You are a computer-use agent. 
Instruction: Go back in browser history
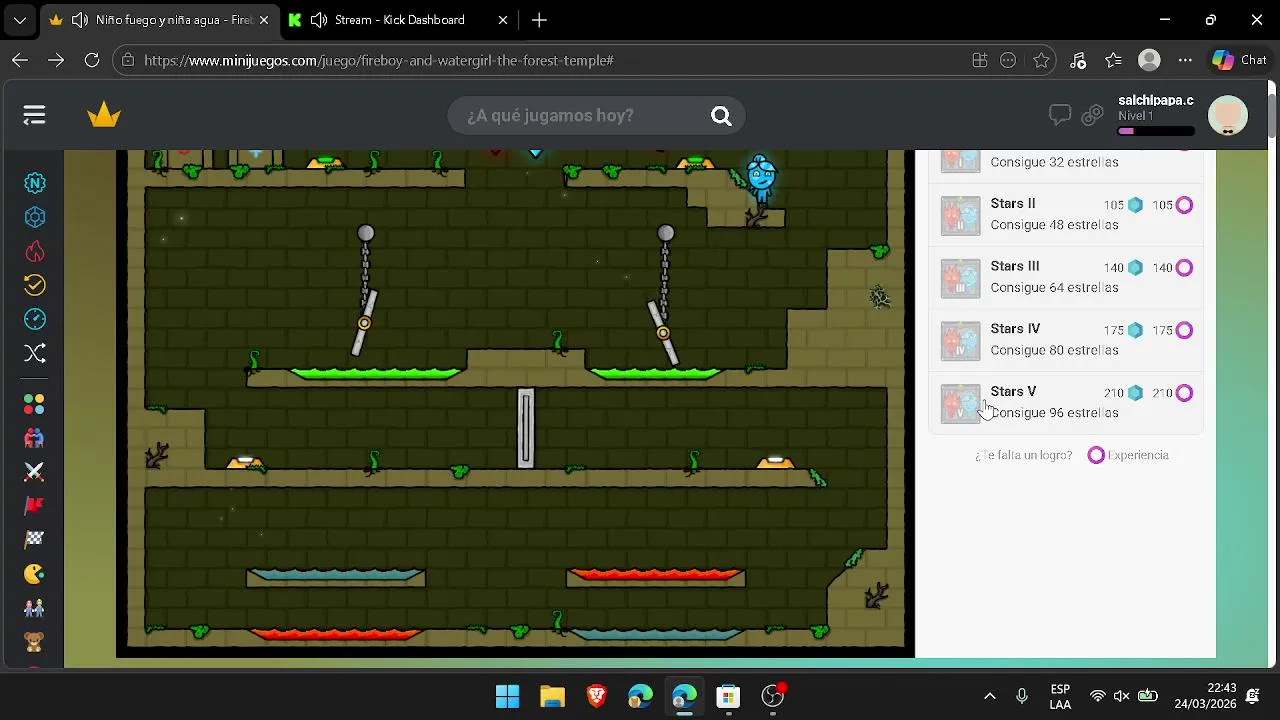(19, 60)
